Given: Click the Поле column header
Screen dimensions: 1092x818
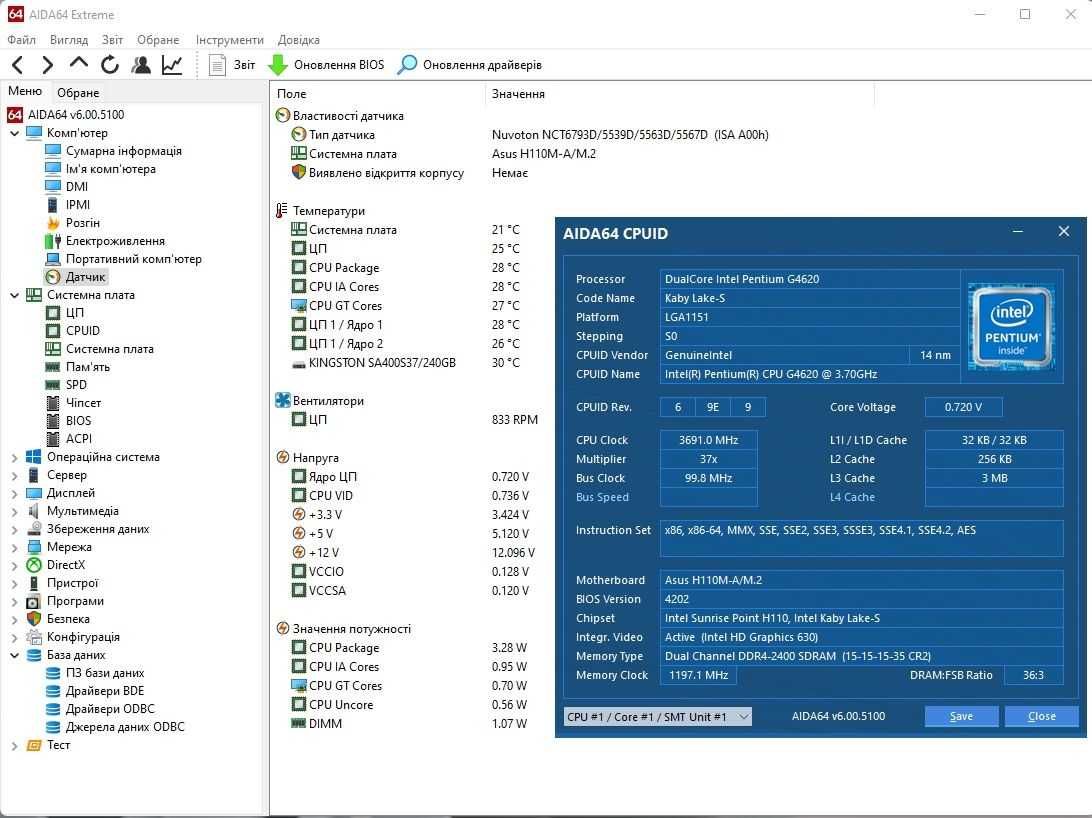Looking at the screenshot, I should [377, 93].
